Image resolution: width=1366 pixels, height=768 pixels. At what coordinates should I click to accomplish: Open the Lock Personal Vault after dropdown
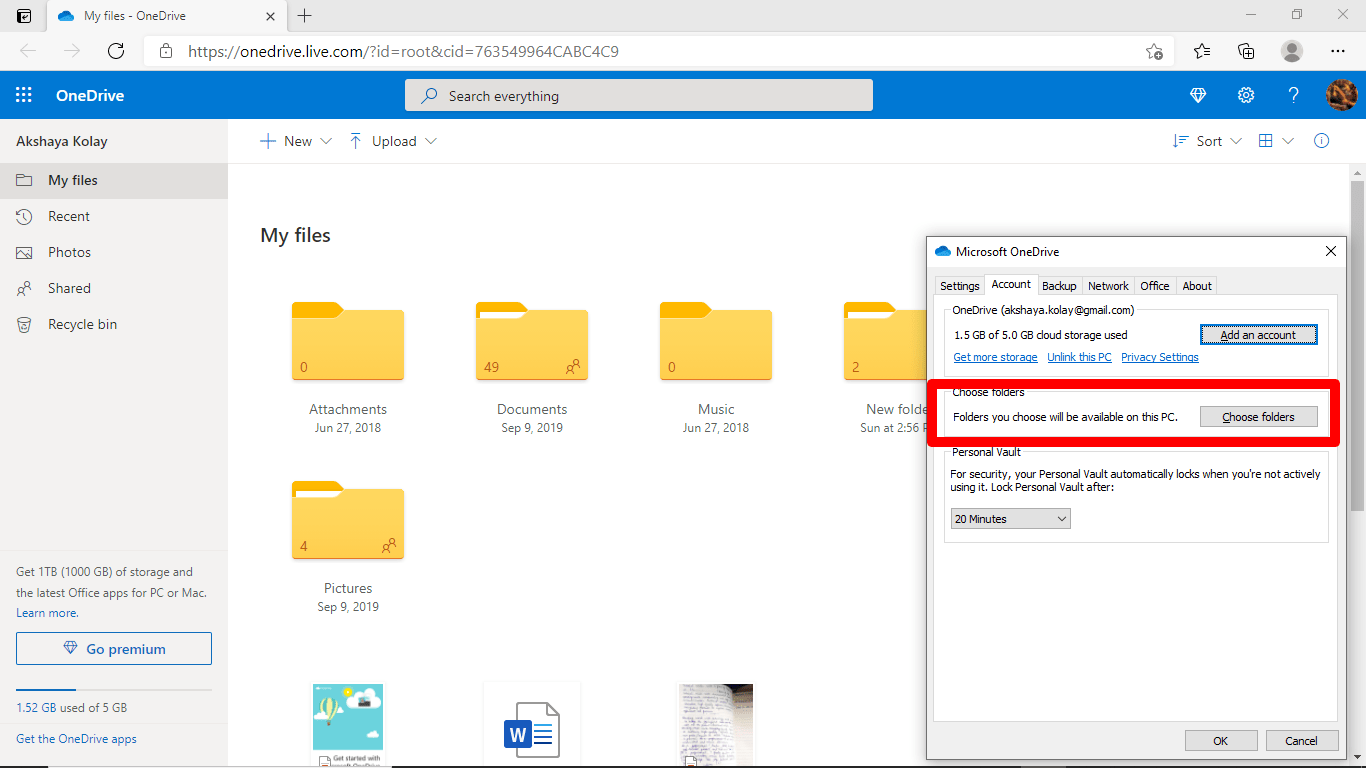1010,519
